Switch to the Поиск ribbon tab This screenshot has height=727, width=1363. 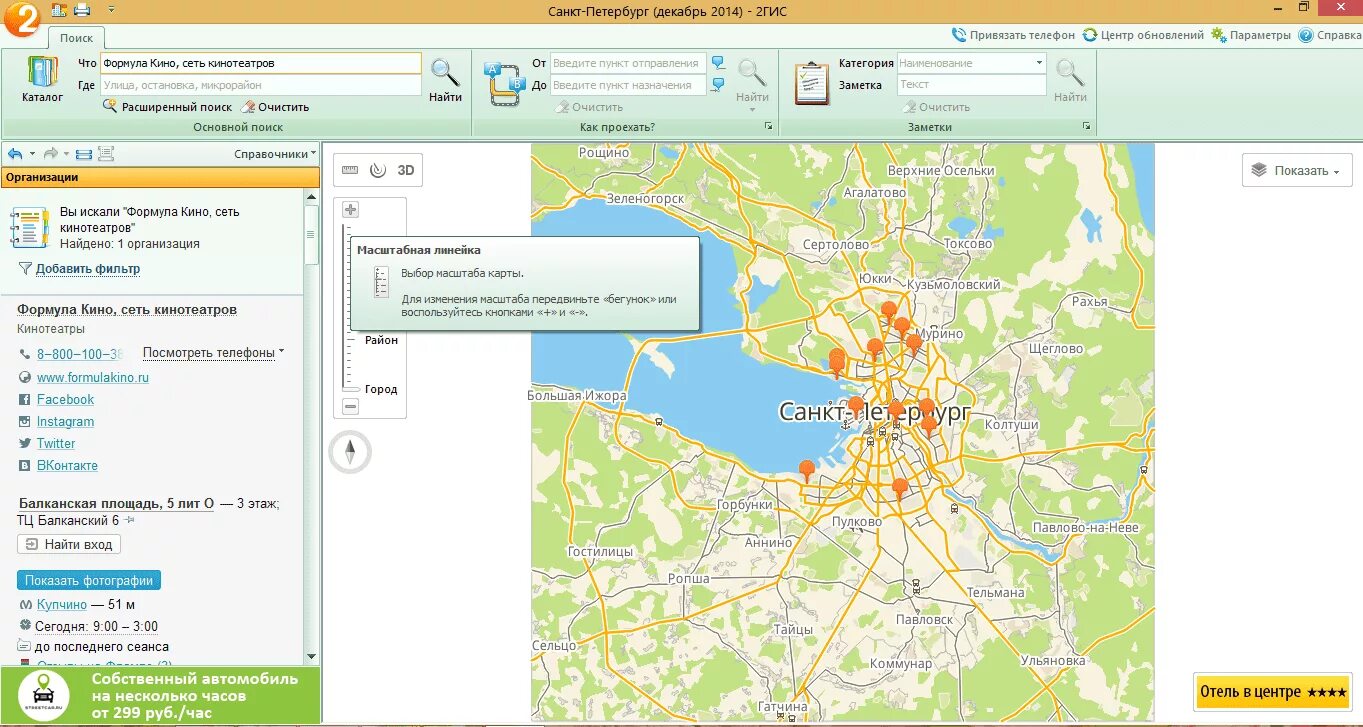[x=76, y=38]
